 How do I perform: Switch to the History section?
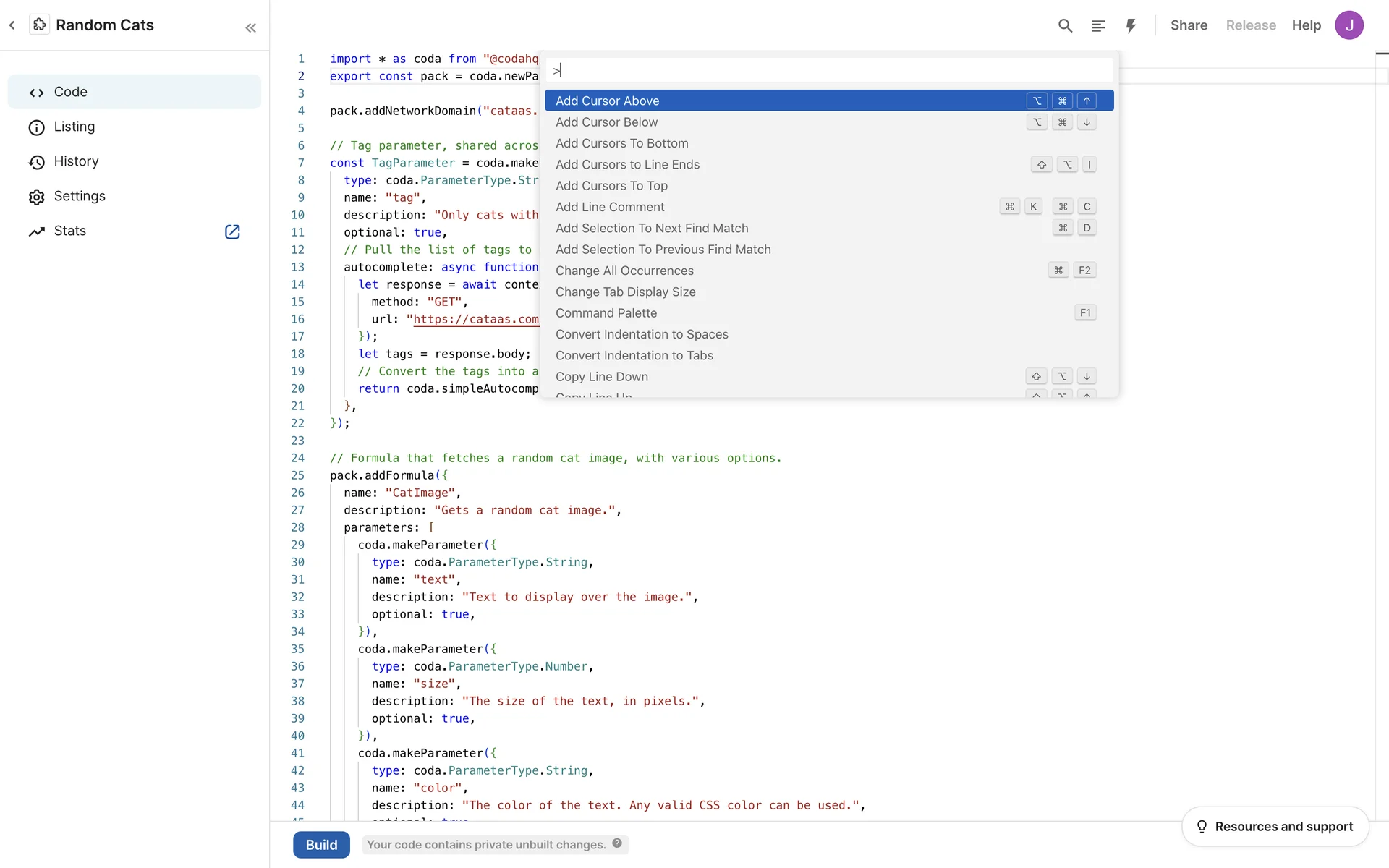click(x=76, y=161)
